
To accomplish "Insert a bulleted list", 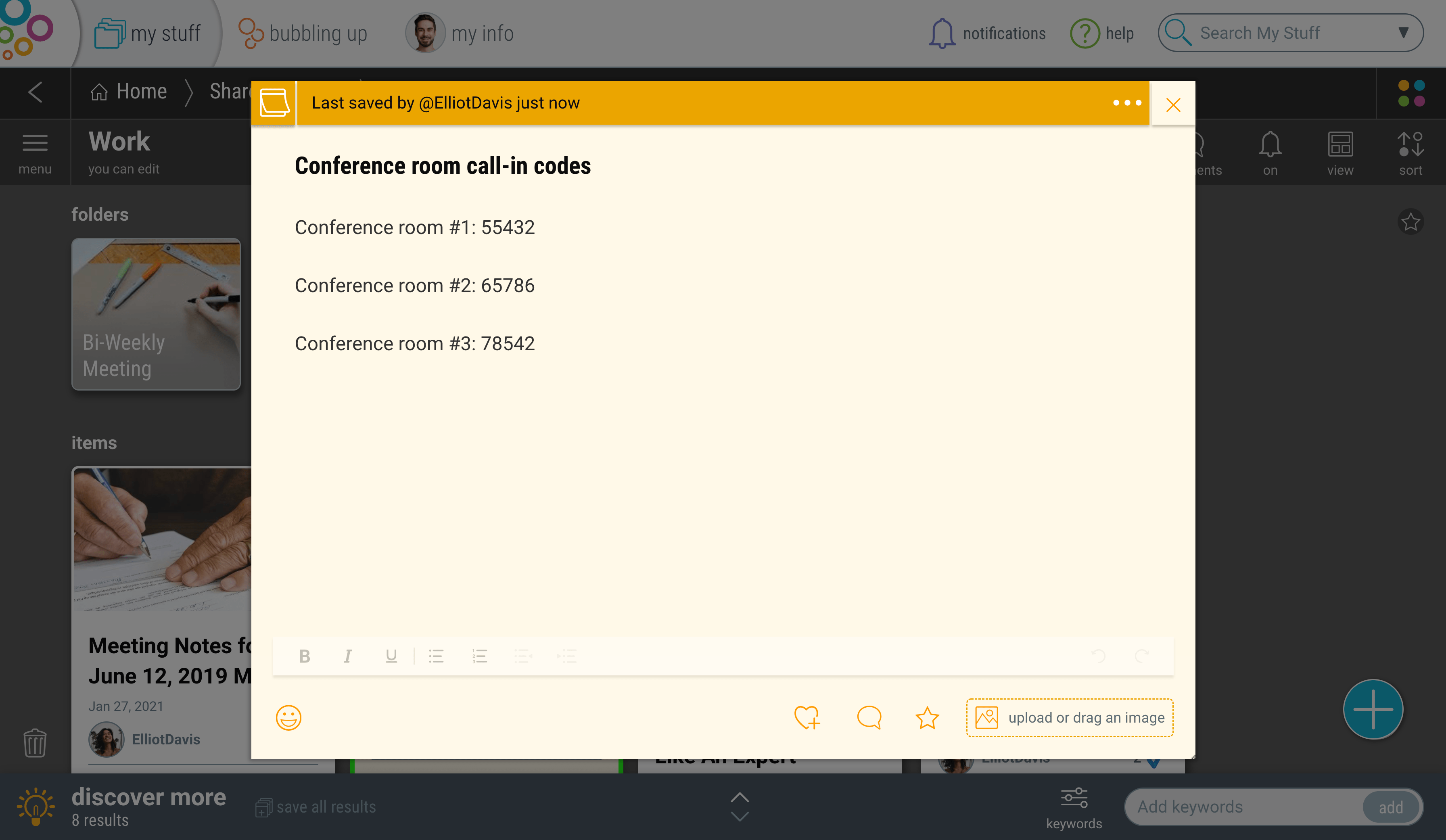I will tap(436, 656).
